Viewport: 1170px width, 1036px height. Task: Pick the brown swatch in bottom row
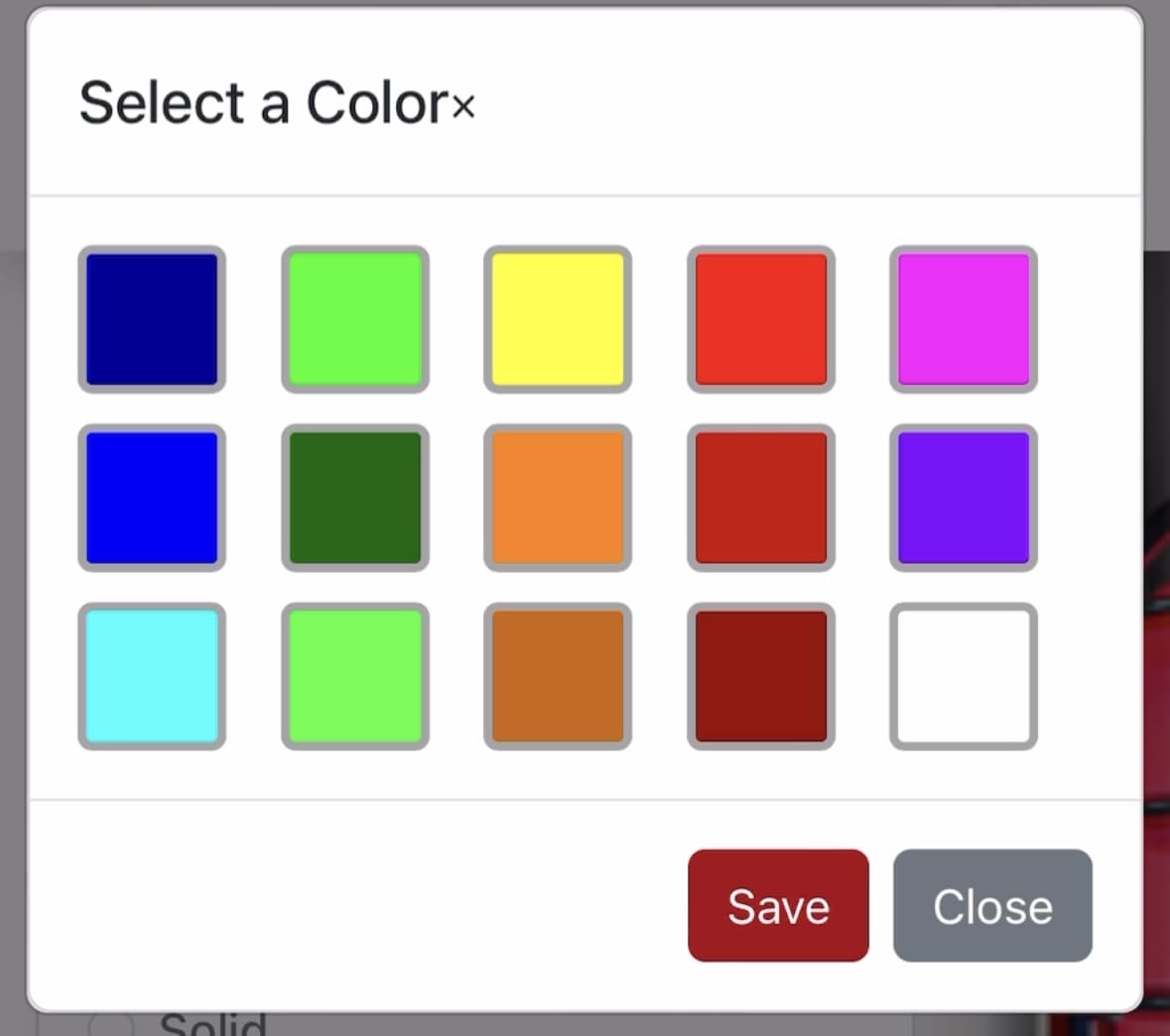[x=558, y=677]
